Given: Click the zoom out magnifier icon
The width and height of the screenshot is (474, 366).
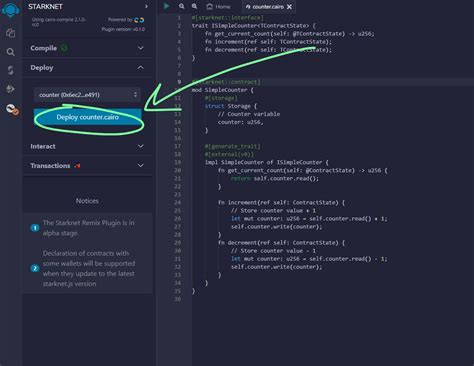Looking at the screenshot, I should point(181,6).
